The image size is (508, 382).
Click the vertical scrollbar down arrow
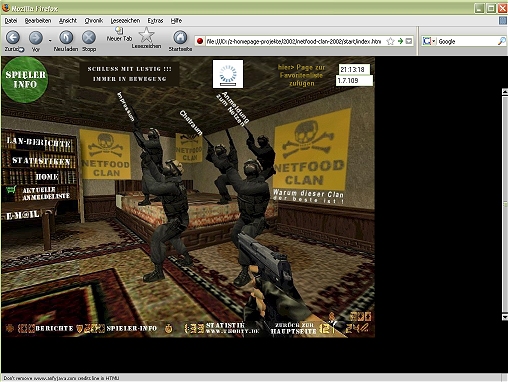[505, 317]
